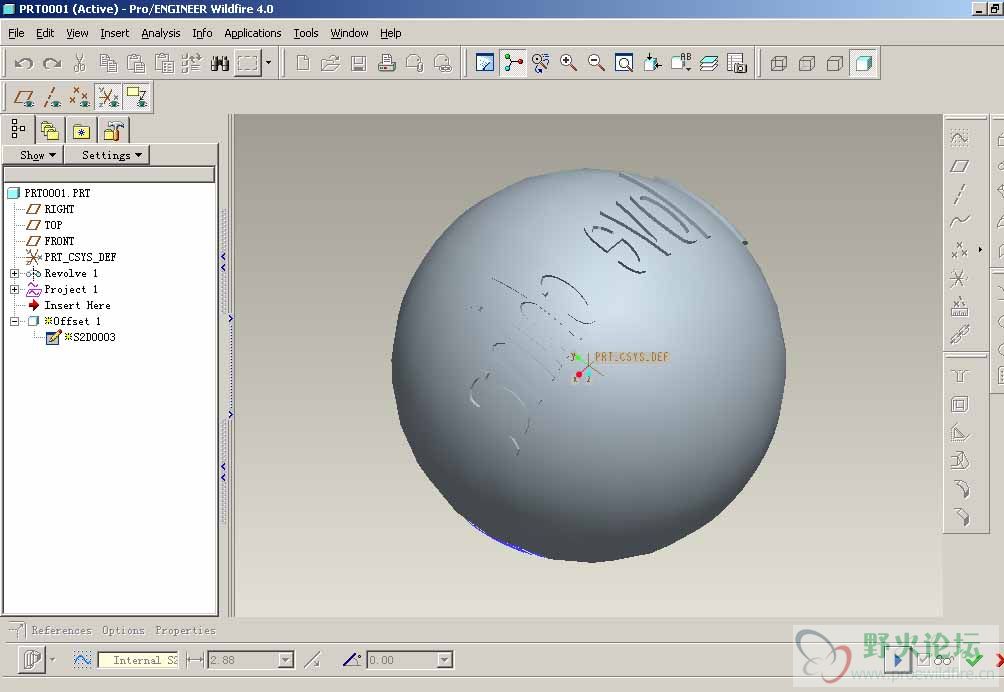Select the Coordinate System tool in right toolbar
The height and width of the screenshot is (692, 1004).
pyautogui.click(x=959, y=278)
